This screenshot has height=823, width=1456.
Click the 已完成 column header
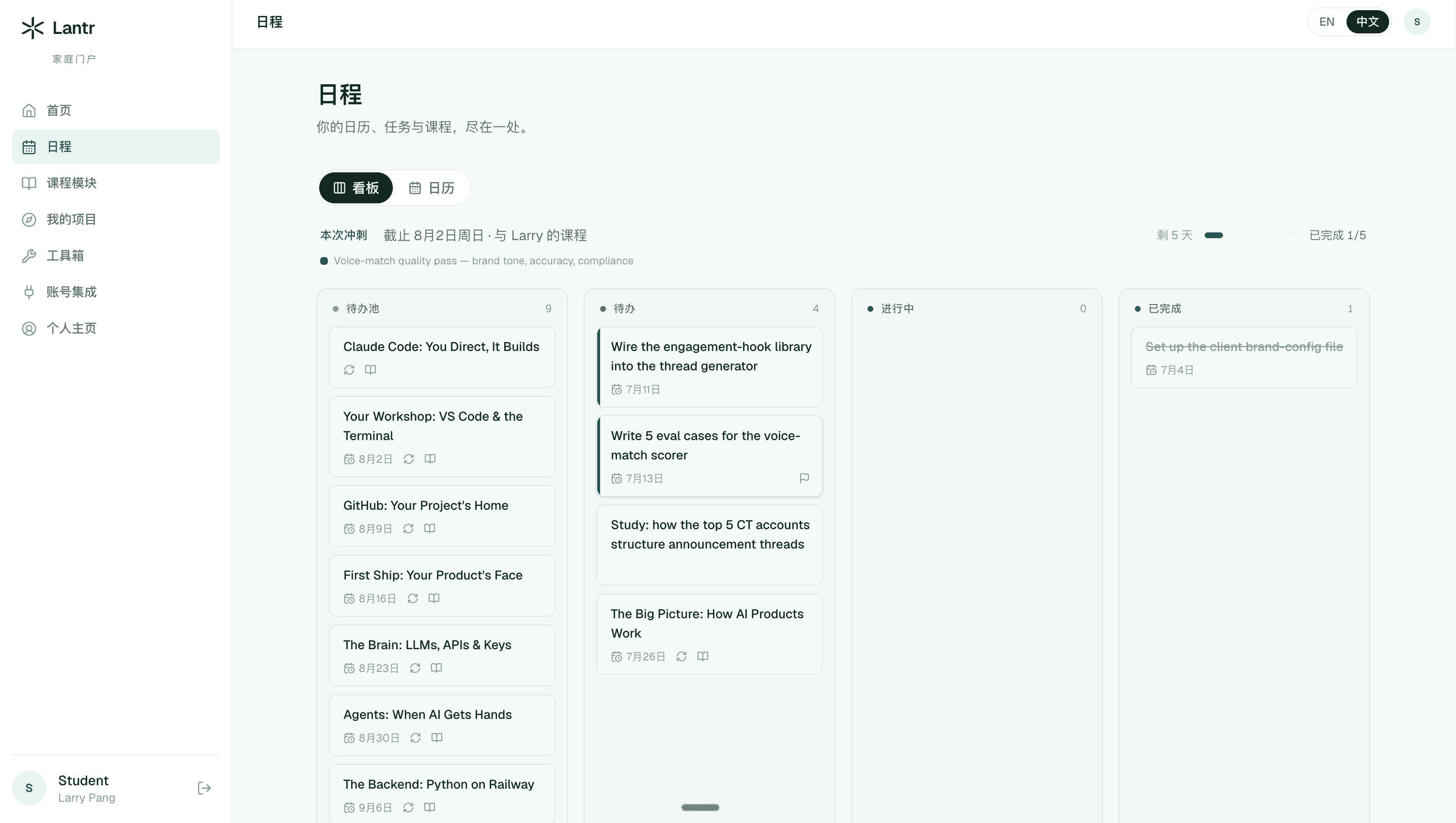[1244, 309]
